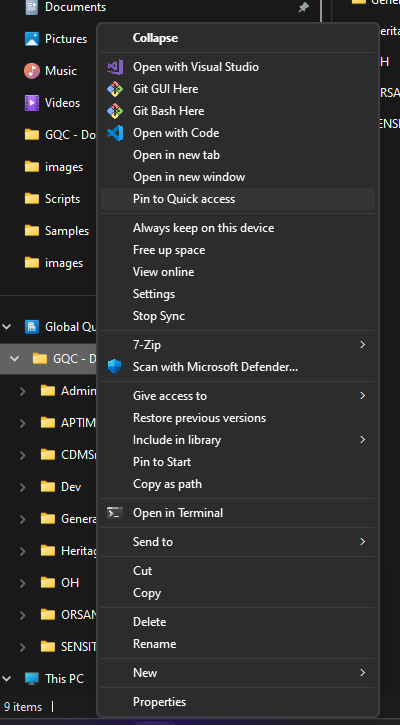Click the 9 items status text
This screenshot has height=725, width=400.
(23, 707)
